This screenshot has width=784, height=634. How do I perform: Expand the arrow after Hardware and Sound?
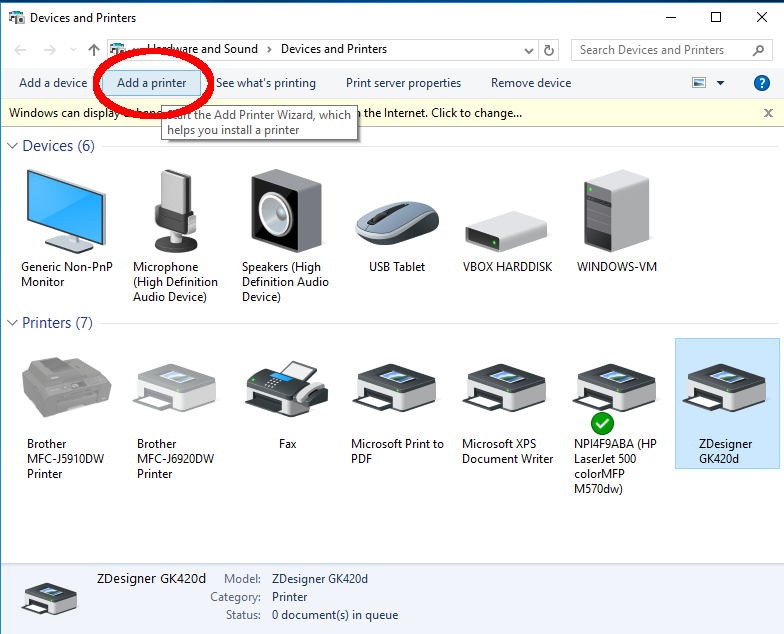pyautogui.click(x=270, y=50)
